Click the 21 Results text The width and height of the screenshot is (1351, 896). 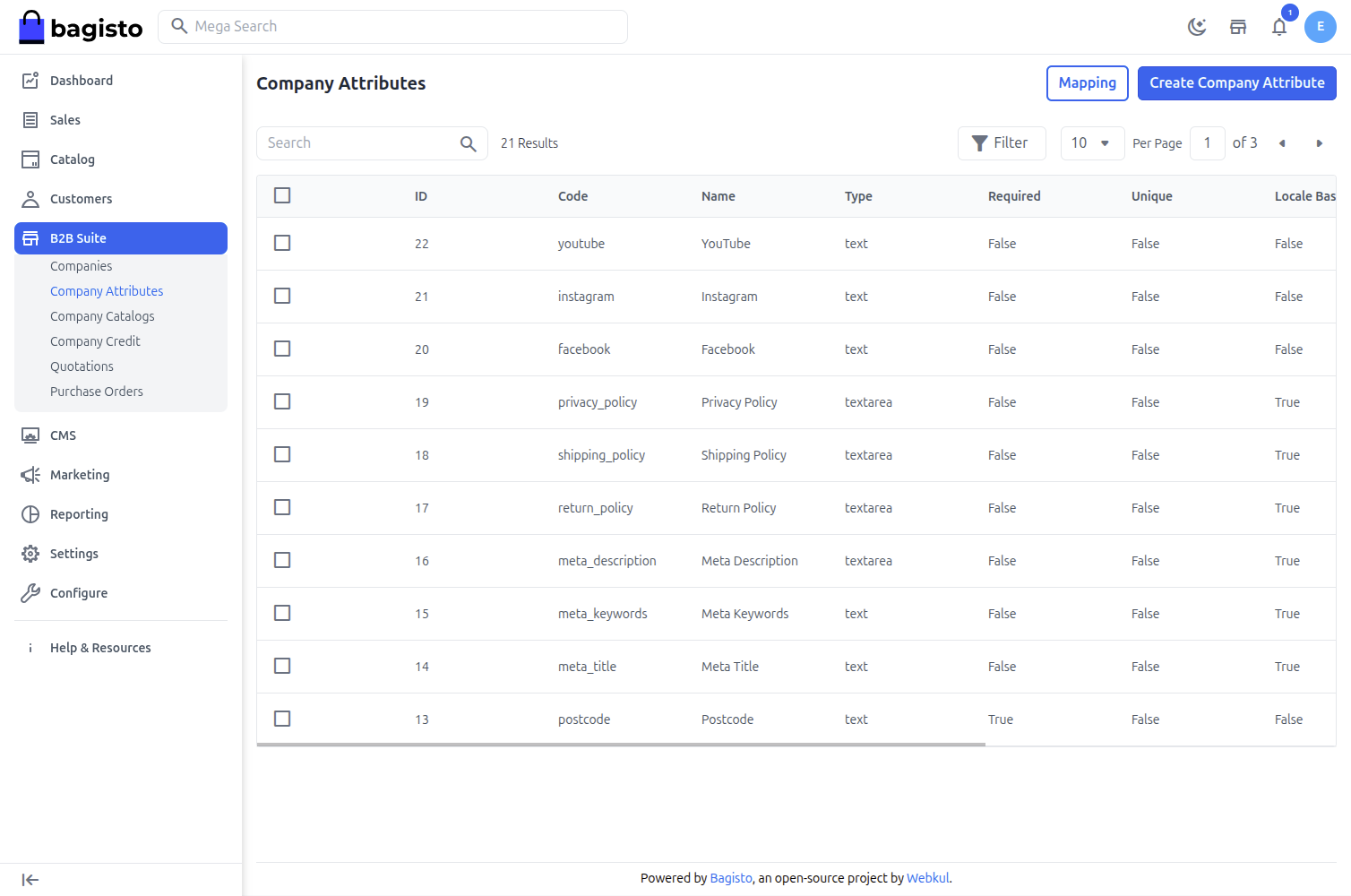529,143
